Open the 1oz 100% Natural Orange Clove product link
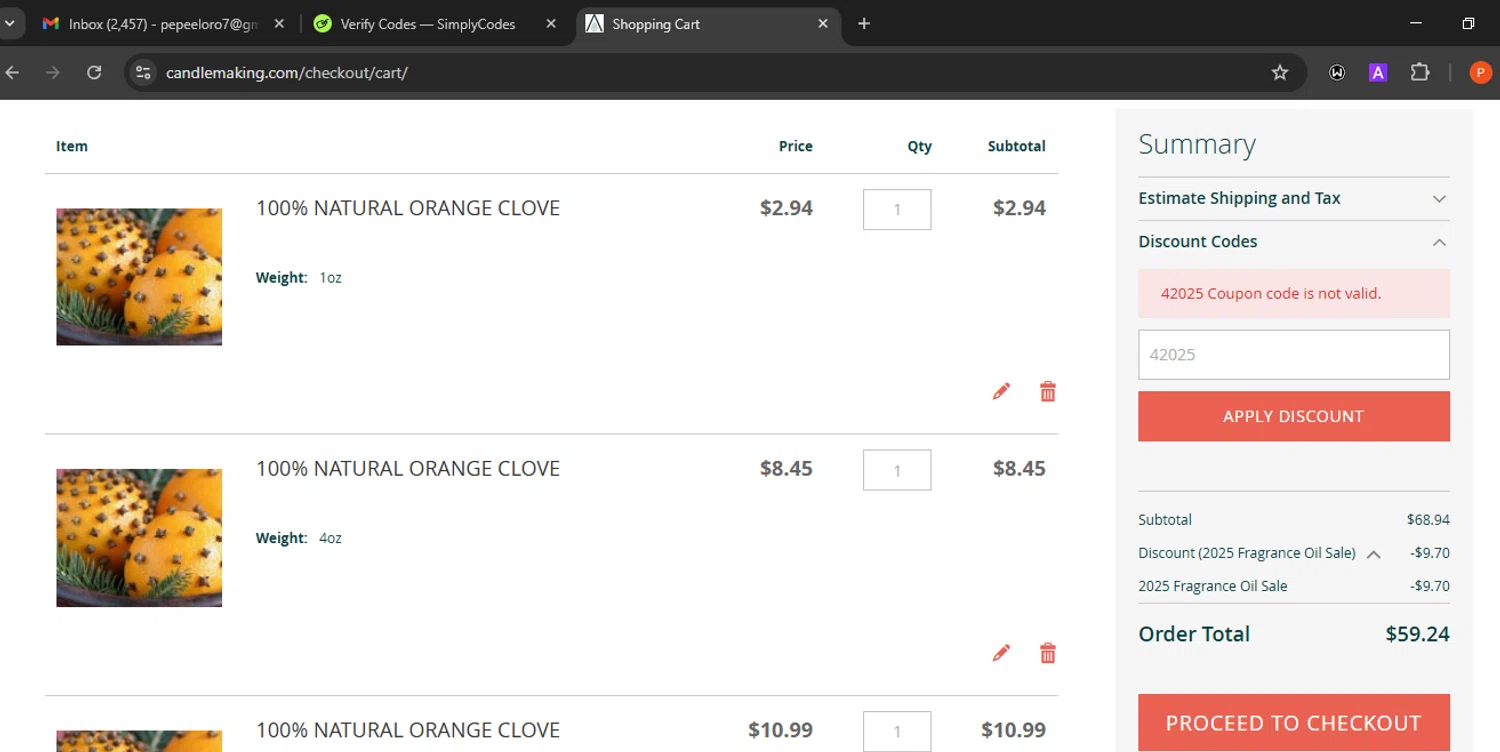1500x752 pixels. [408, 208]
